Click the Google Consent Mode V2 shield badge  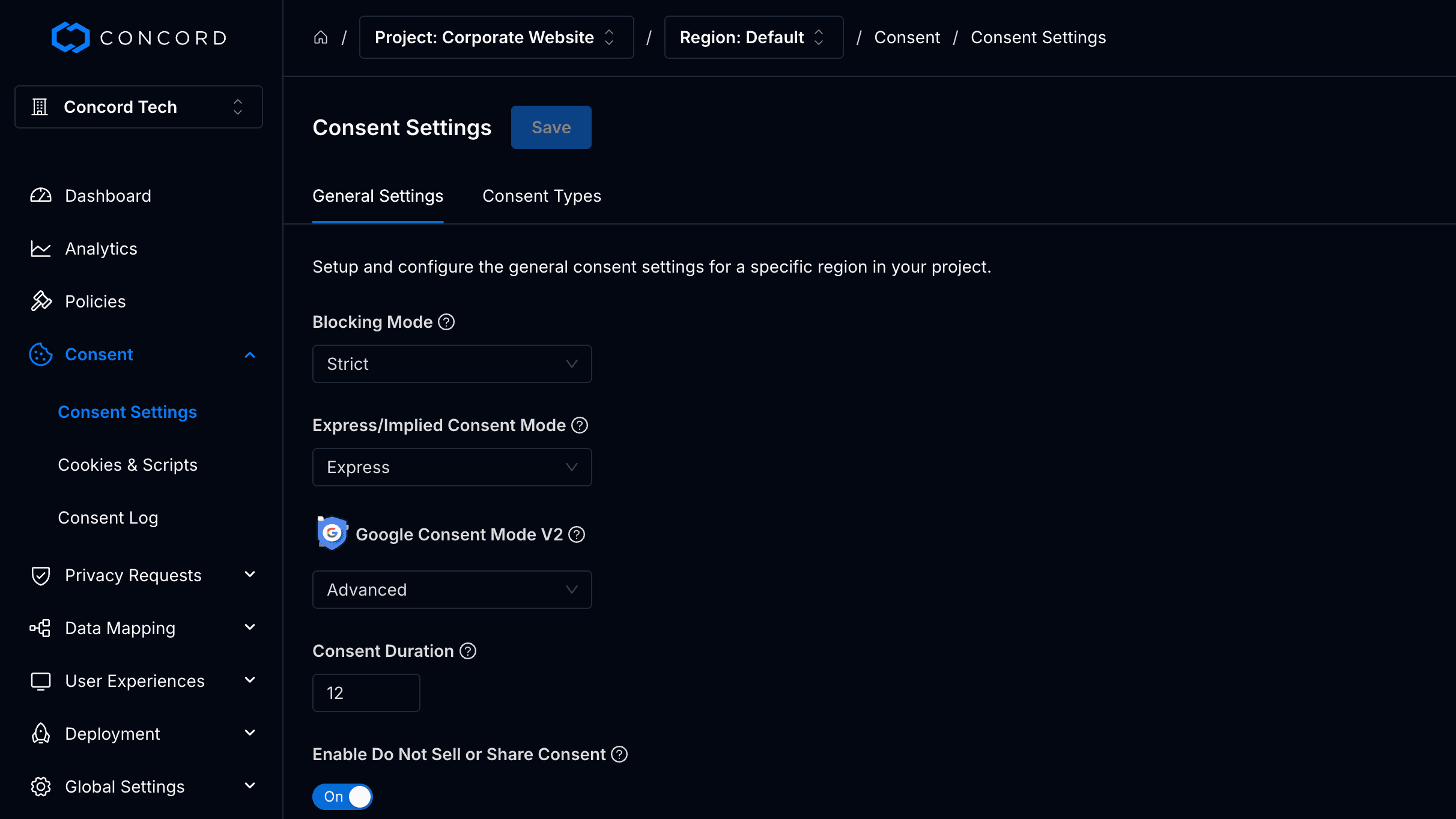pyautogui.click(x=332, y=532)
